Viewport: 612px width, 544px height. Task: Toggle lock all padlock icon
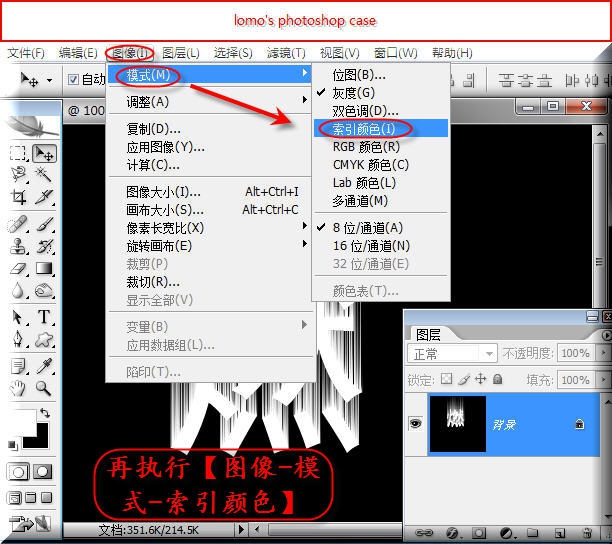point(497,379)
